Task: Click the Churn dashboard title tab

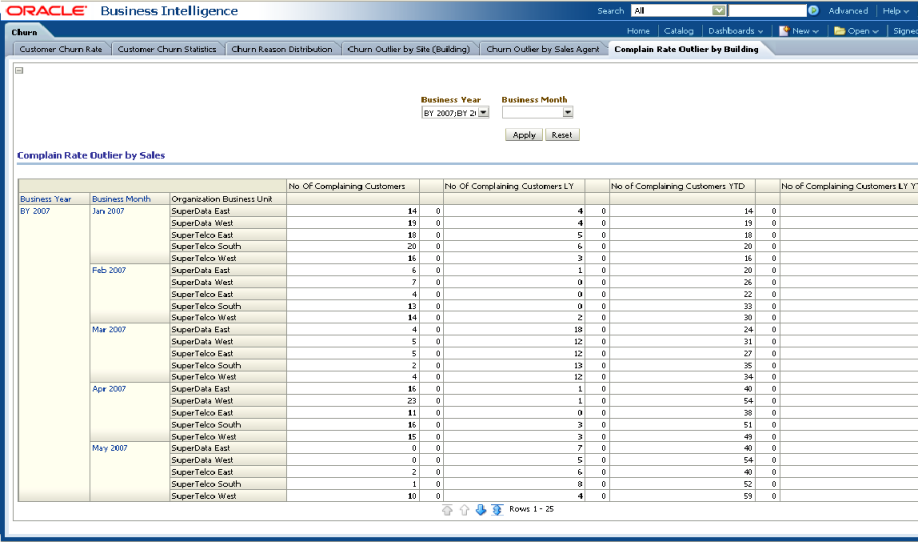Action: [24, 32]
